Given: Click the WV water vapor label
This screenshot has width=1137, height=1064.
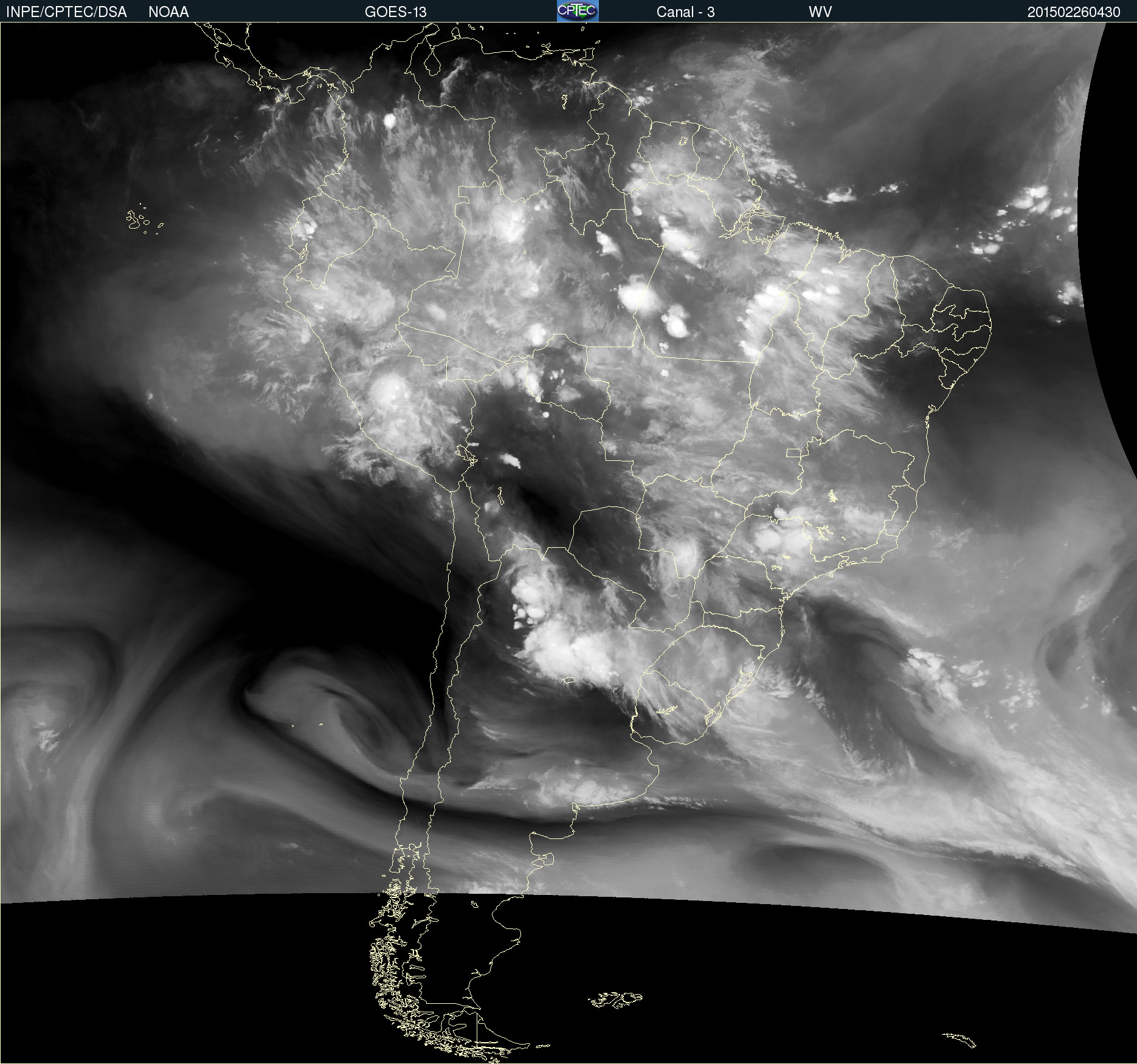Looking at the screenshot, I should click(x=820, y=12).
